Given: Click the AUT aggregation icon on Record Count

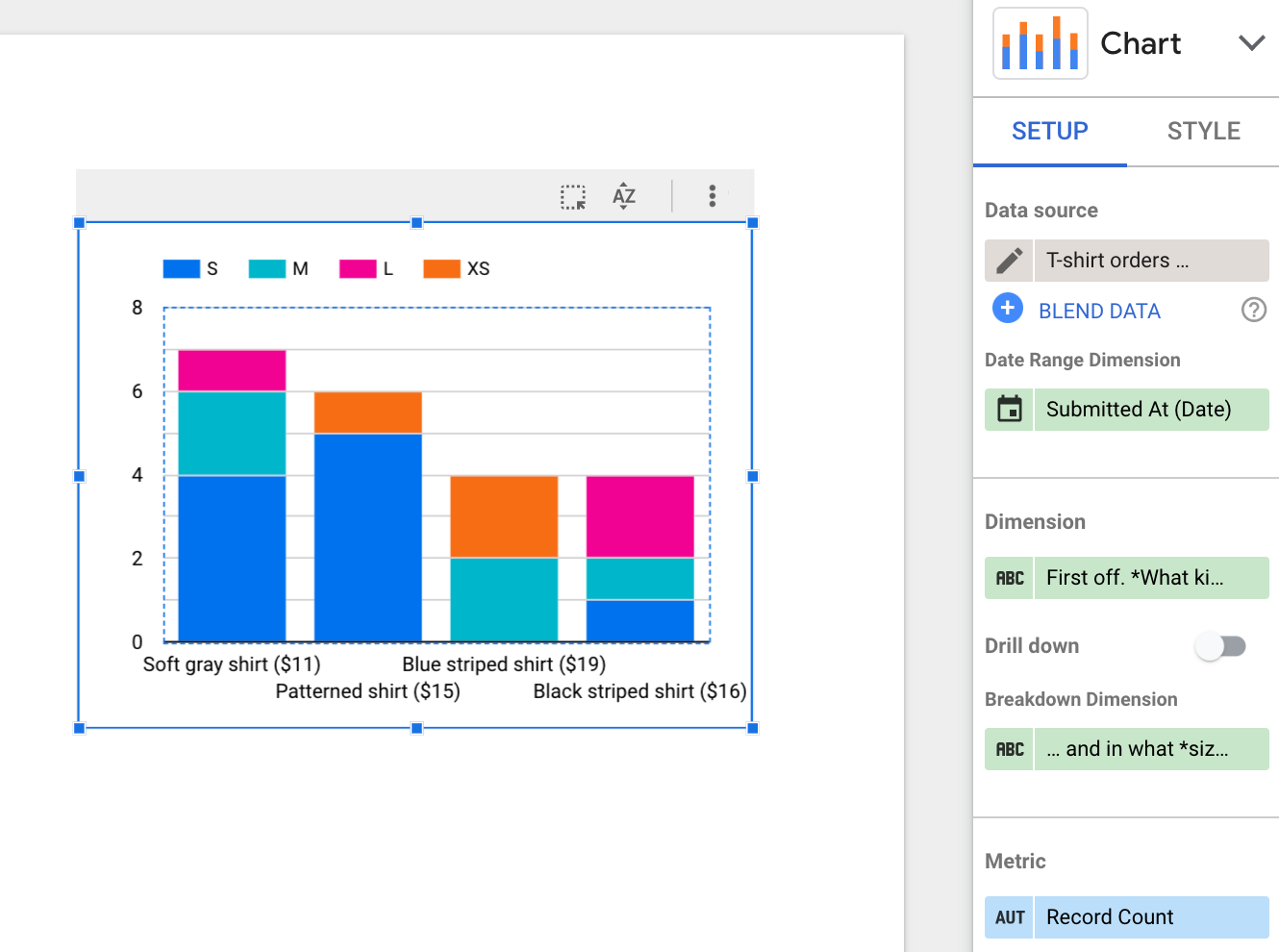Looking at the screenshot, I should coord(1010,917).
